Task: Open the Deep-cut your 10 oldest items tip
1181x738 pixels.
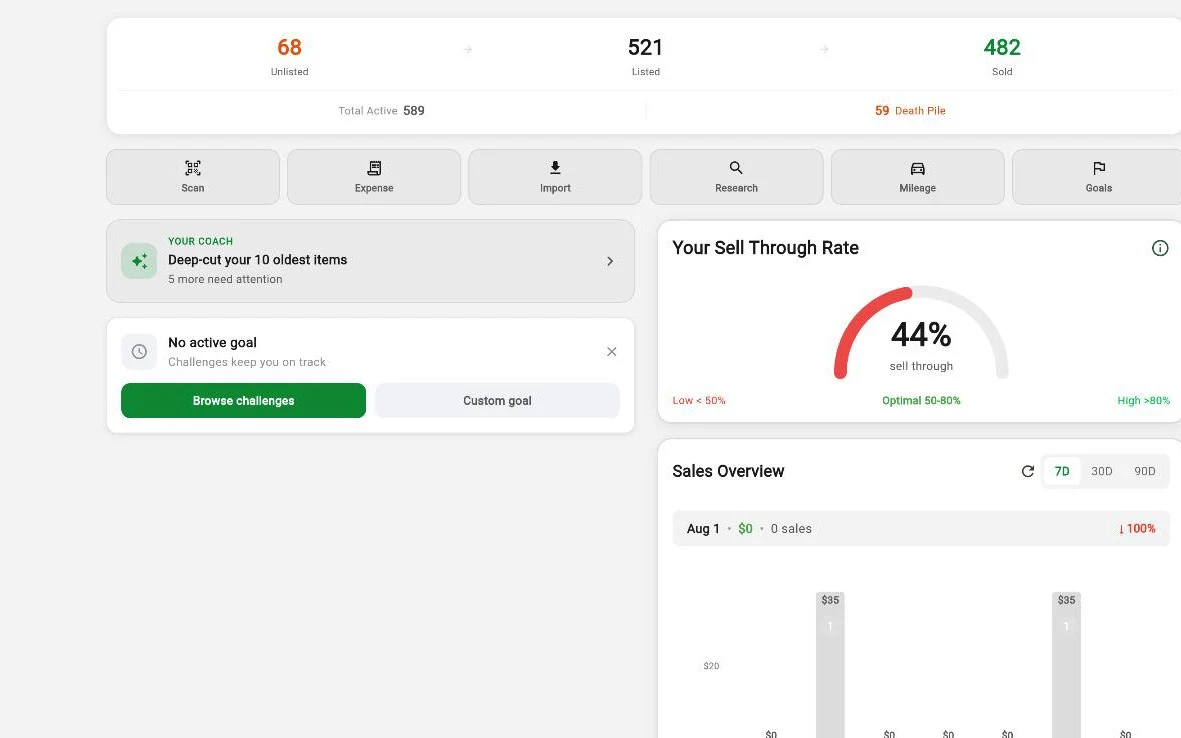Action: click(x=370, y=261)
